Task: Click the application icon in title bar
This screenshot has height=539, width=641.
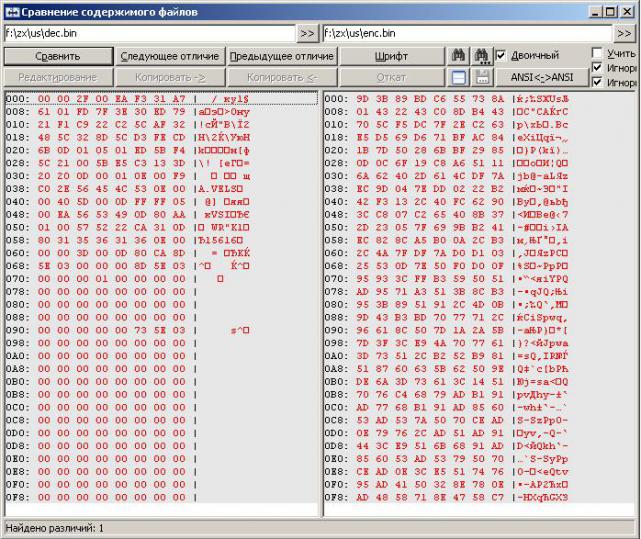Action: click(x=10, y=11)
